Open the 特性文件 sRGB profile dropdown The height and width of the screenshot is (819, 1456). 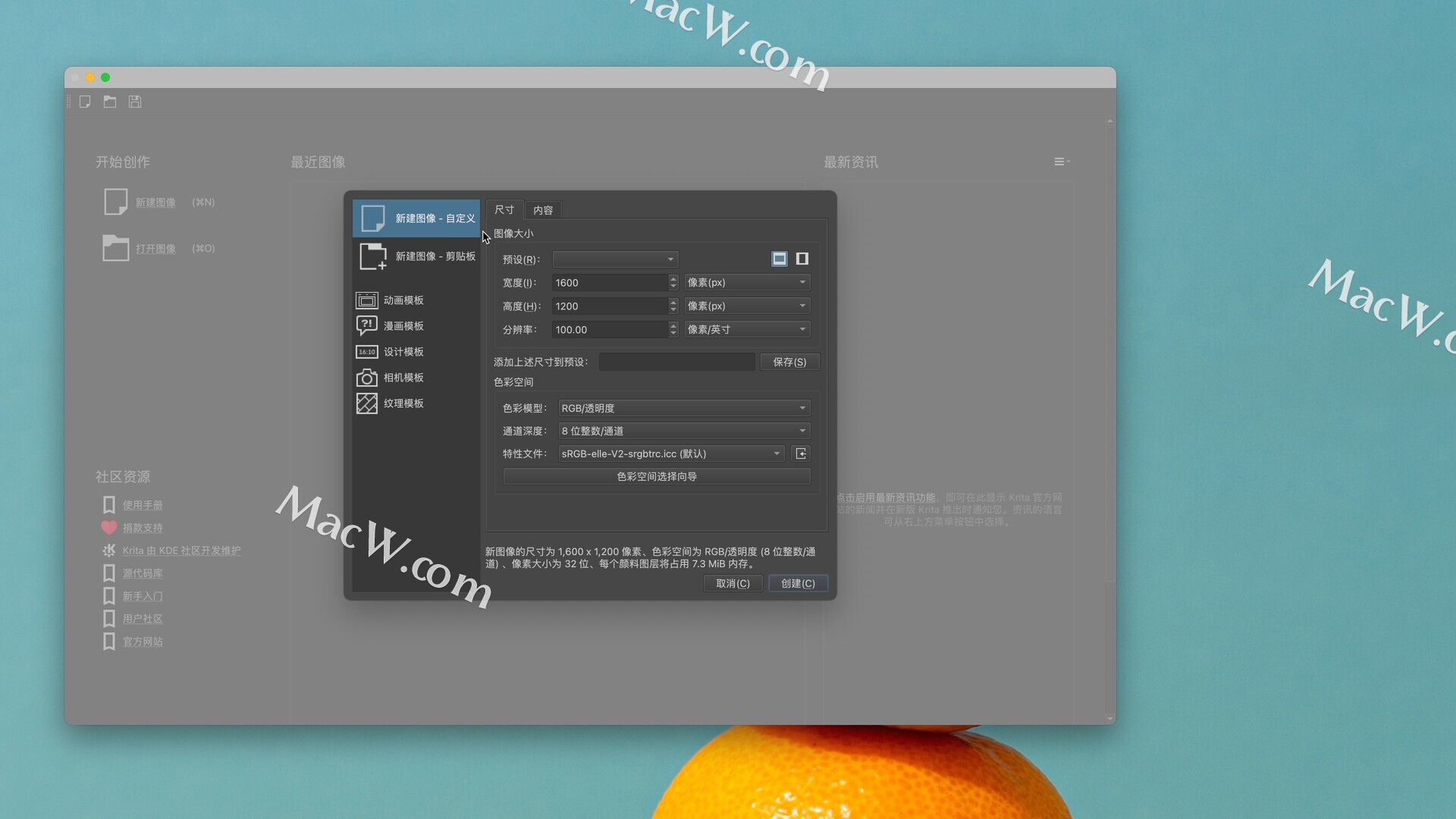(x=671, y=453)
